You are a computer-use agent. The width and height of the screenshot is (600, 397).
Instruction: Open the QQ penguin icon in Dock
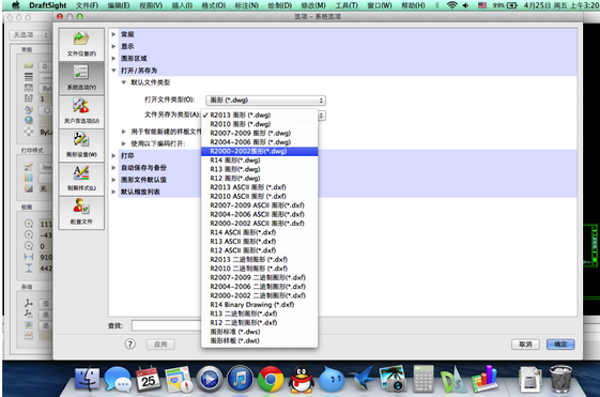pos(301,379)
